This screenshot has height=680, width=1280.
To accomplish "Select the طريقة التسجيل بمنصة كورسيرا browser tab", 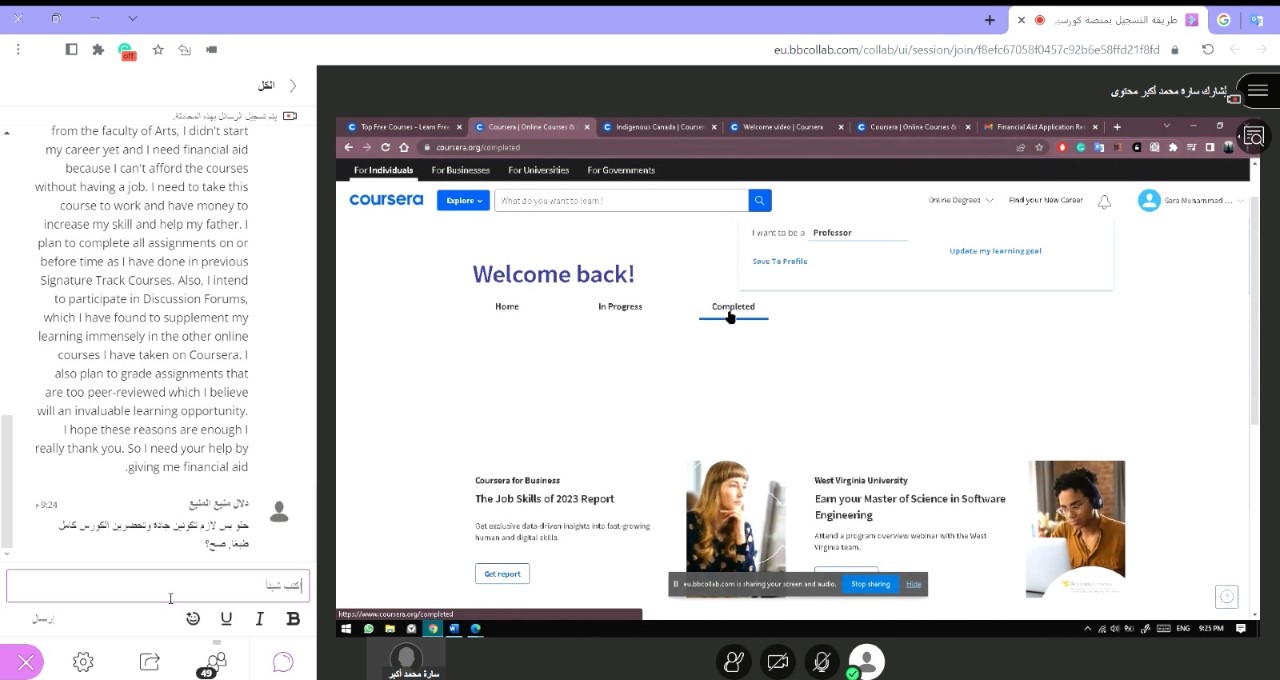I will 1117,20.
